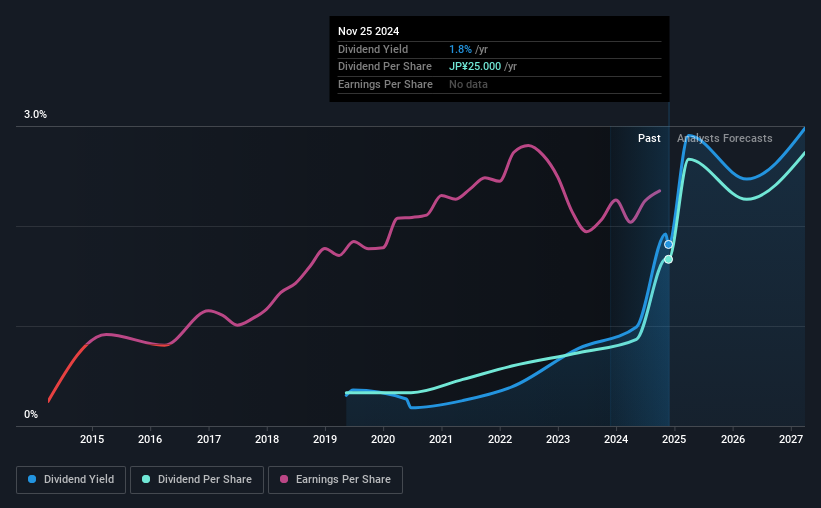Screen dimensions: 821x508
Task: Click the 2025 x-axis year label
Action: pyautogui.click(x=674, y=439)
